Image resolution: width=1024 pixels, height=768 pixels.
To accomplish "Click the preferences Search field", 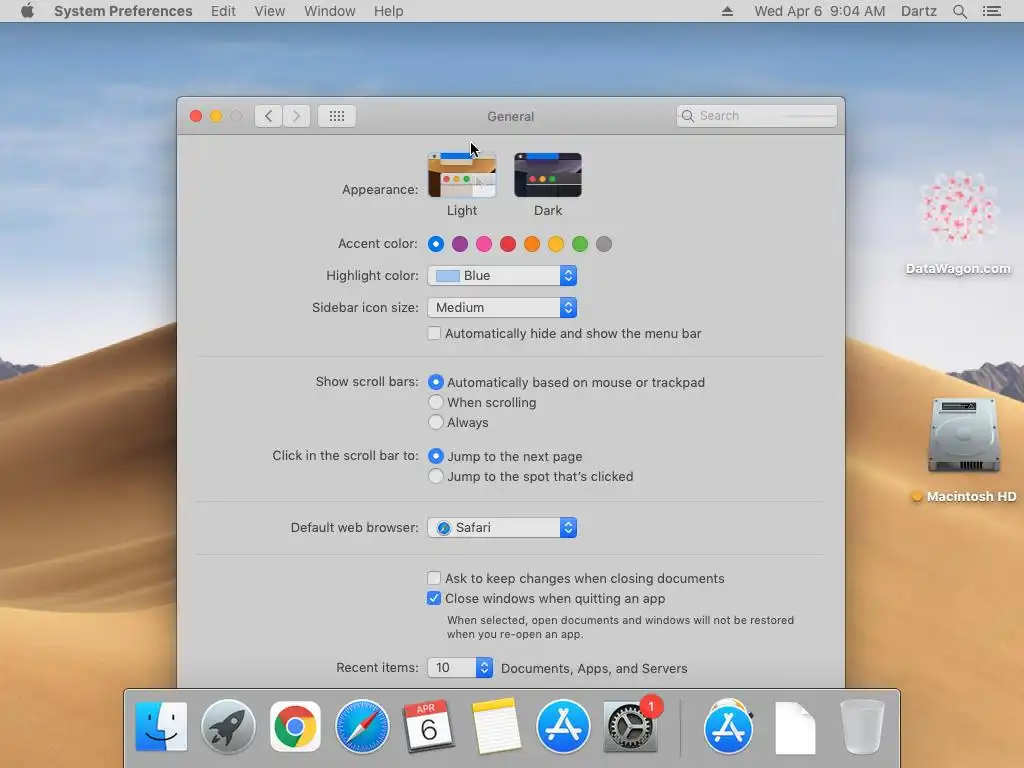I will 757,116.
